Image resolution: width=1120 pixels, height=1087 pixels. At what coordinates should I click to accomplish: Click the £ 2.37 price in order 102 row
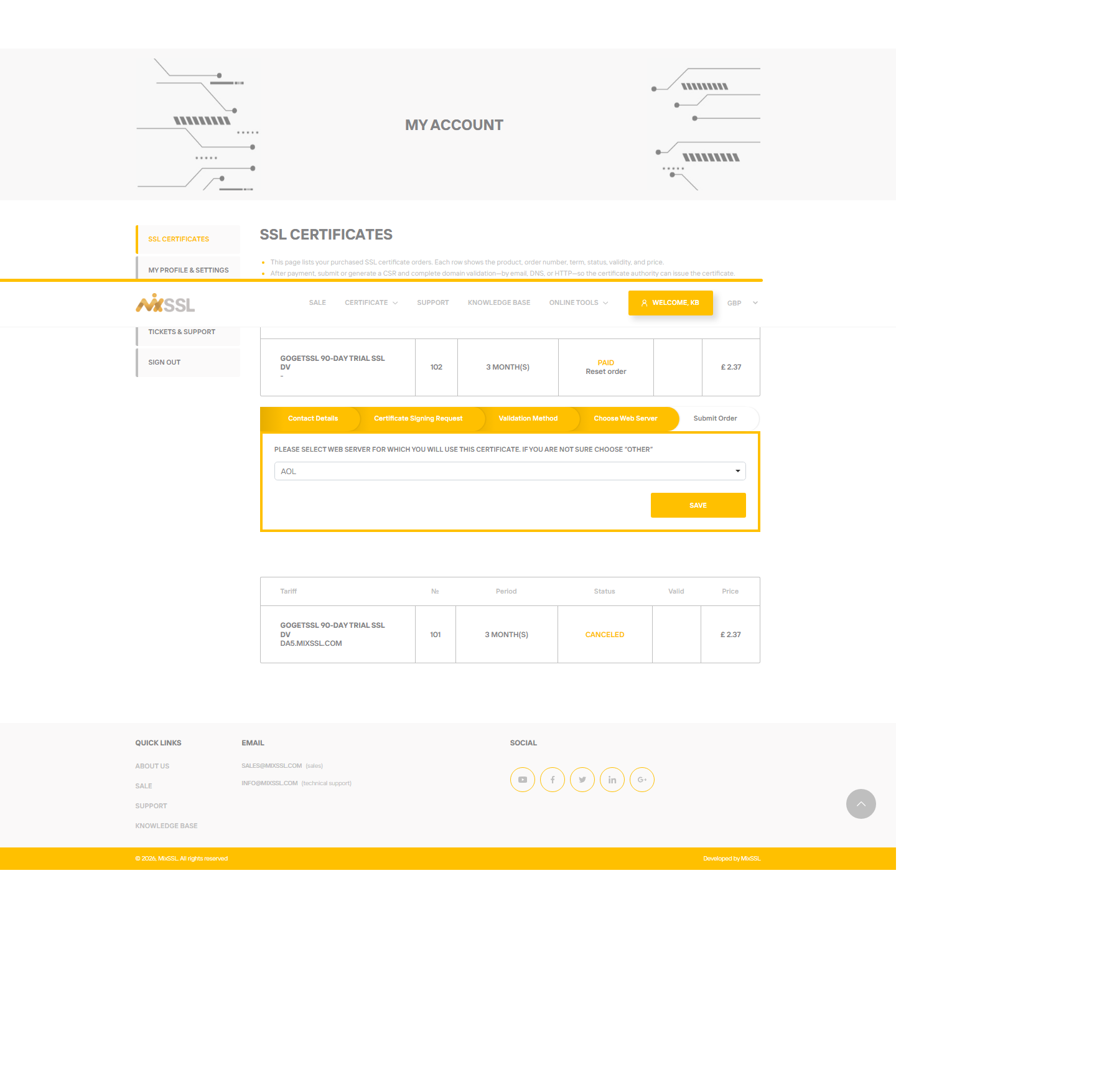tap(731, 367)
